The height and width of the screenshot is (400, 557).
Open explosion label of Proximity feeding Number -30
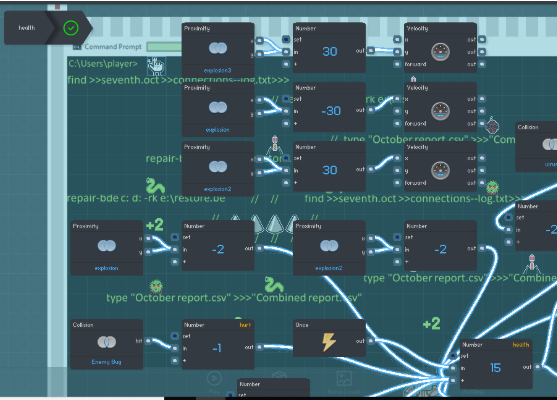(217, 130)
